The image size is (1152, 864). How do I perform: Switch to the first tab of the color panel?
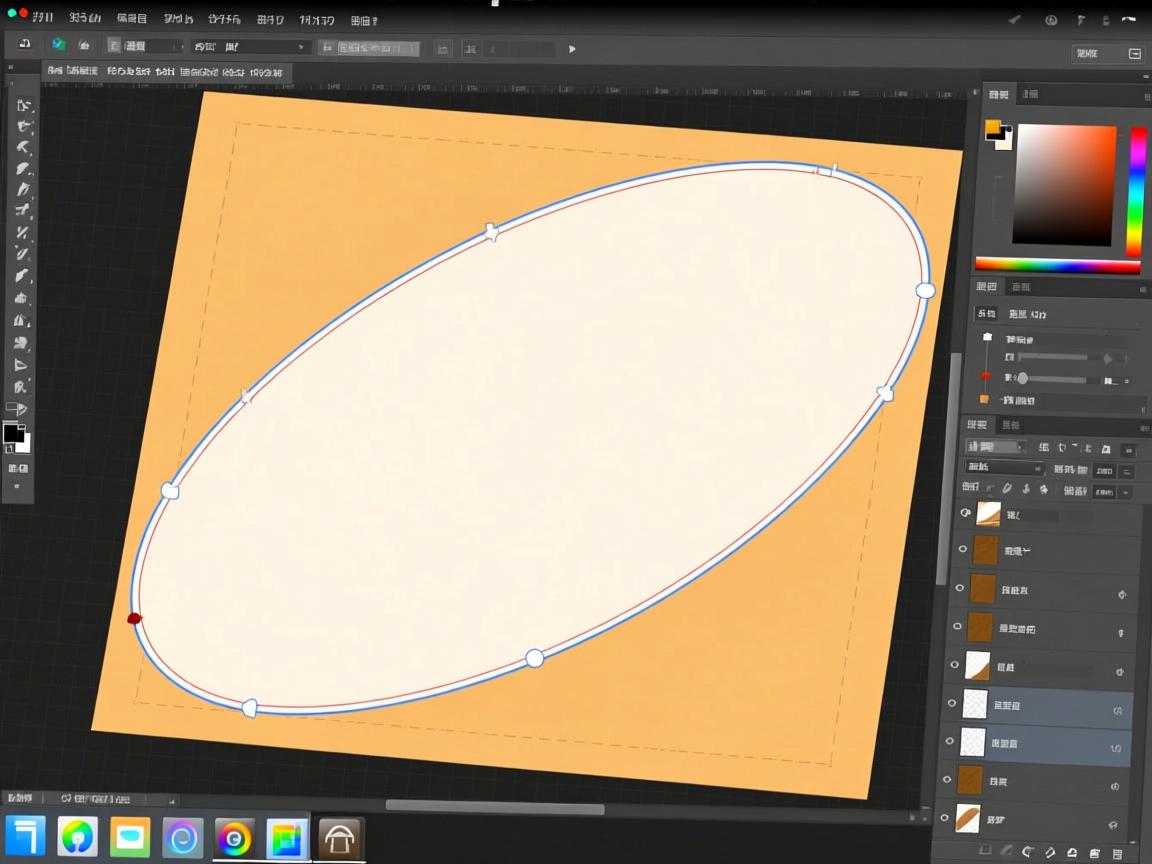tap(998, 94)
